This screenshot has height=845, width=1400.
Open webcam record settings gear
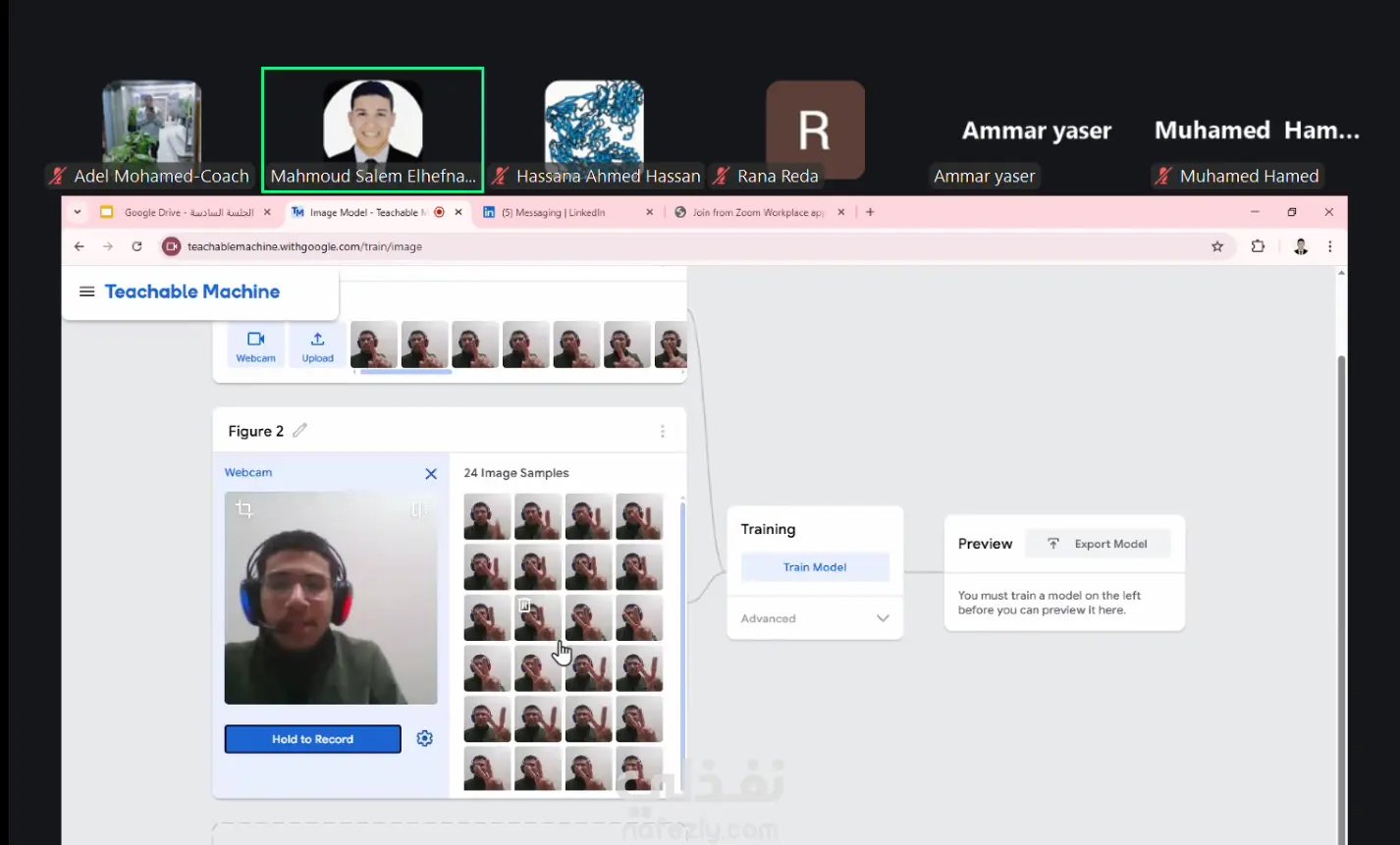click(x=424, y=738)
